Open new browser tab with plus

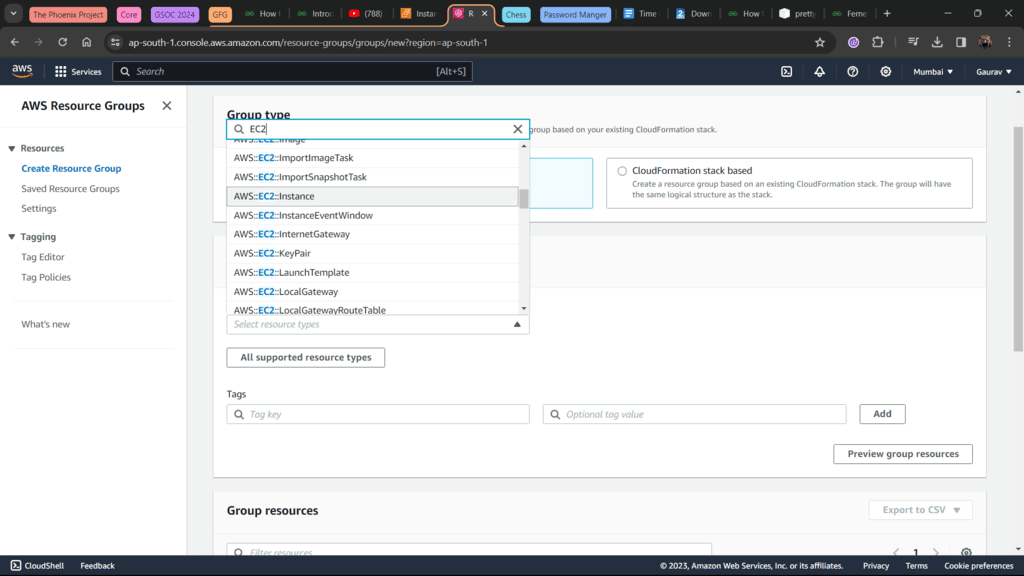pos(887,14)
